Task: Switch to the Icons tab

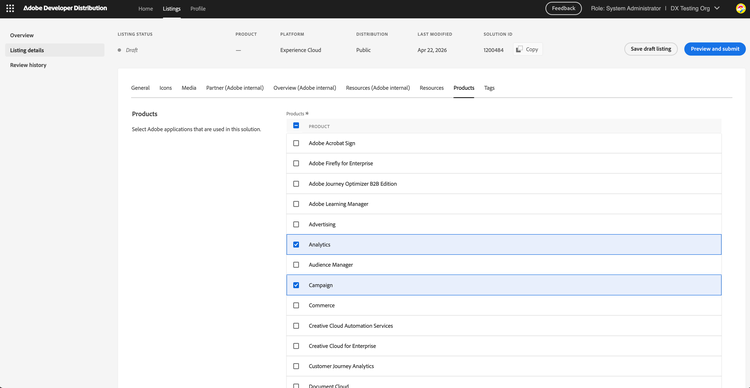Action: (x=165, y=88)
